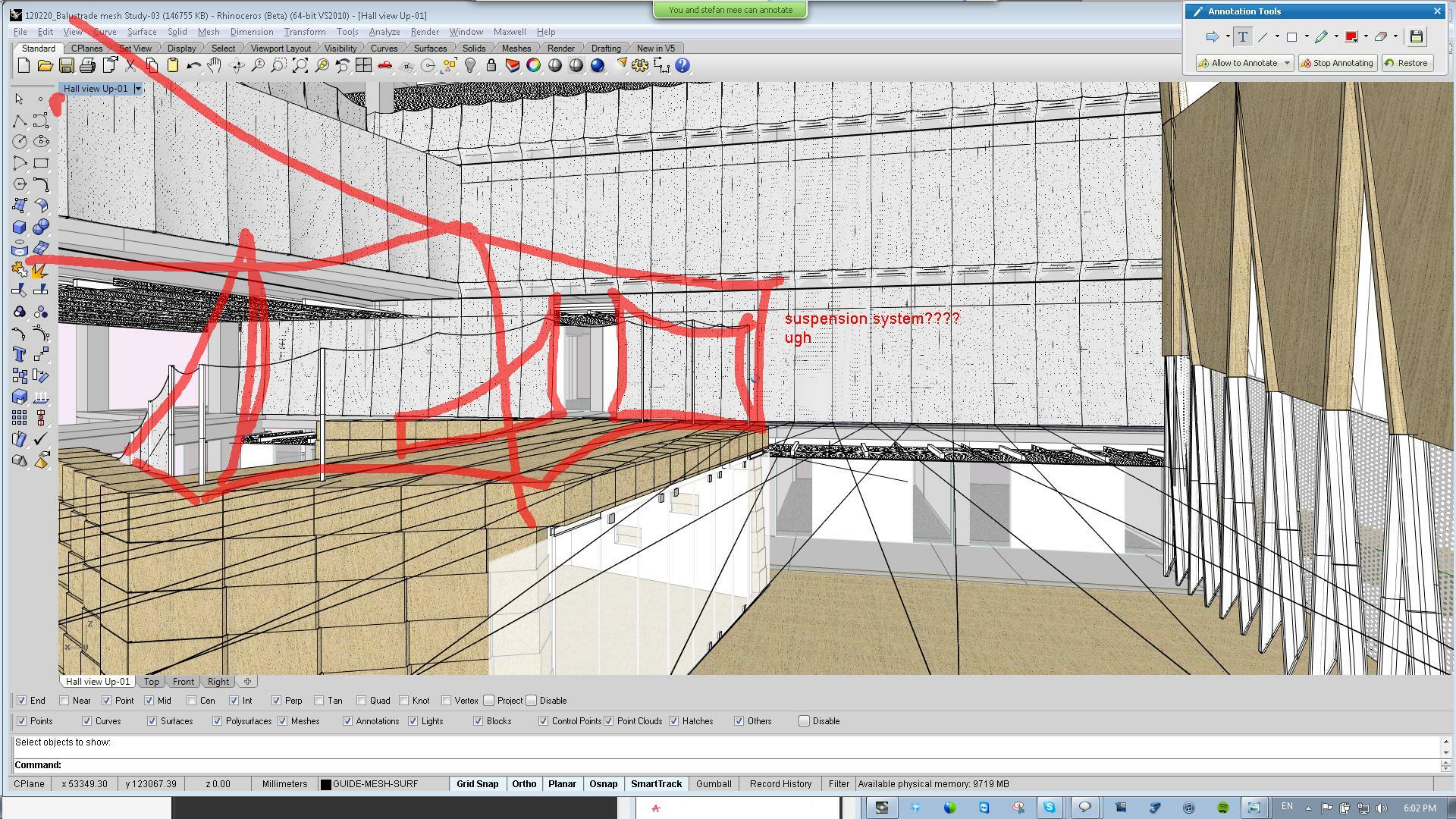Click the red car icon in the toolbar

click(x=385, y=66)
